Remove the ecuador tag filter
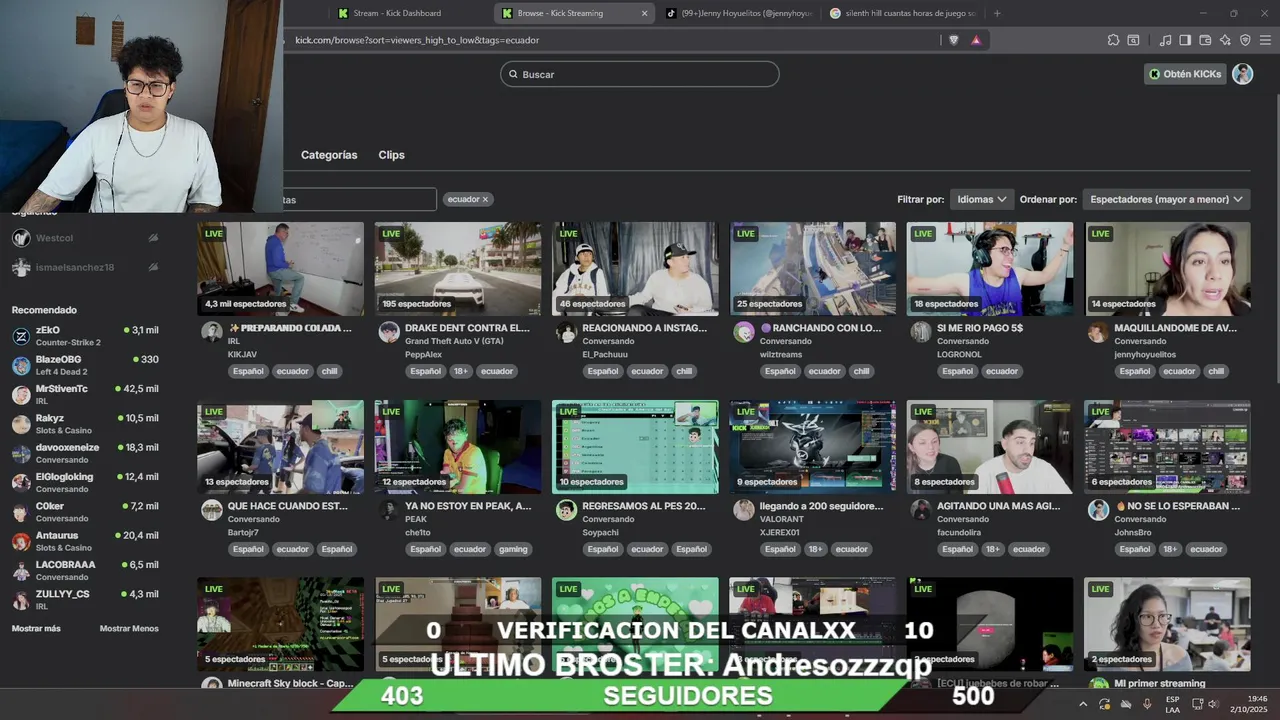 click(485, 199)
